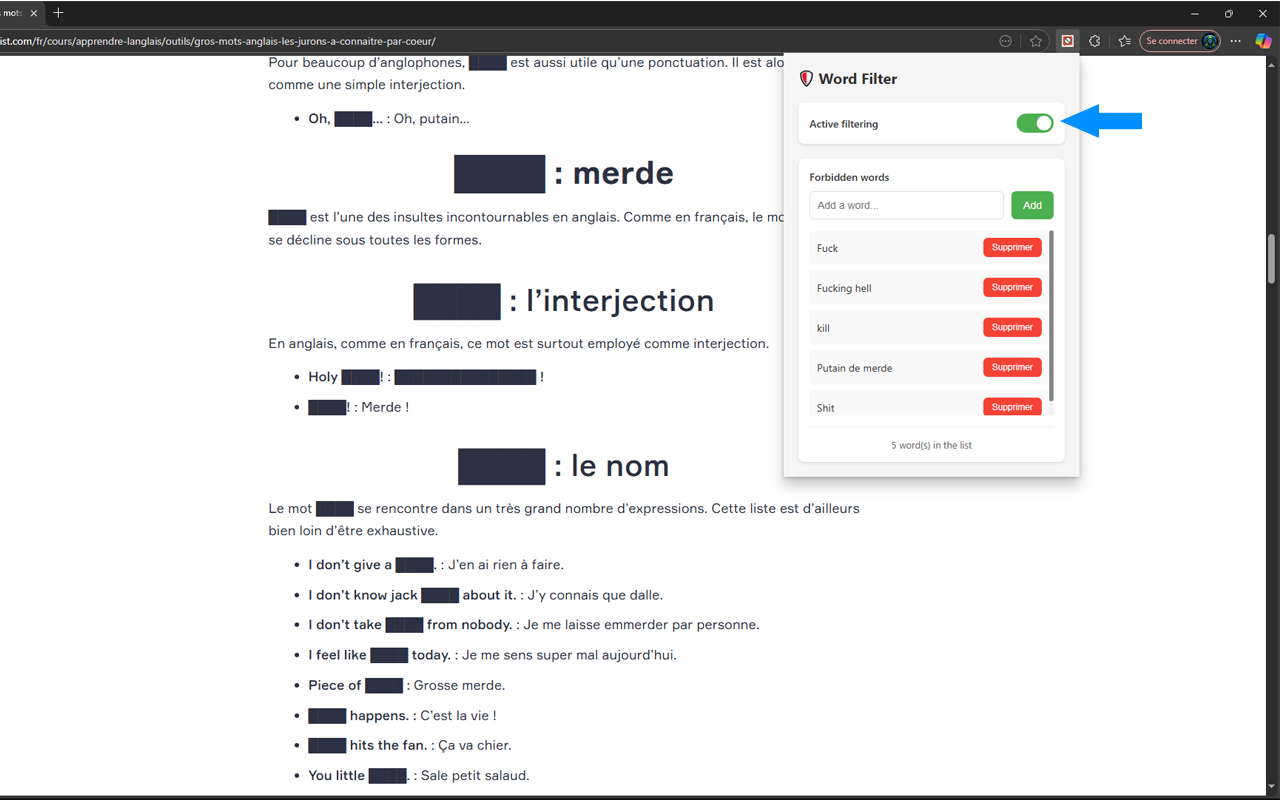The height and width of the screenshot is (800, 1280).
Task: Open the favorites bar star-list icon
Action: coord(1123,41)
